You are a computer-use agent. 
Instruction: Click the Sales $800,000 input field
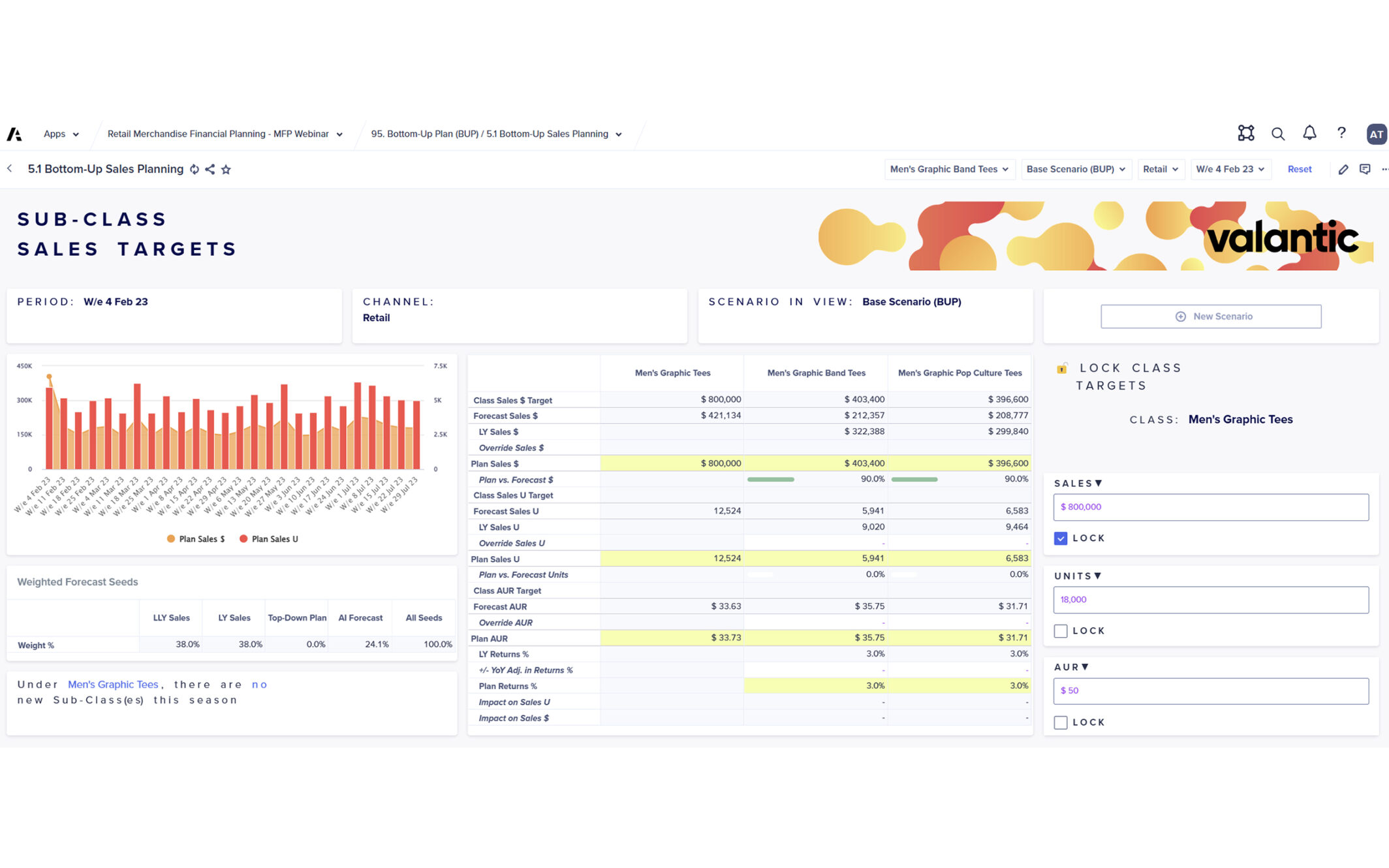[x=1211, y=507]
